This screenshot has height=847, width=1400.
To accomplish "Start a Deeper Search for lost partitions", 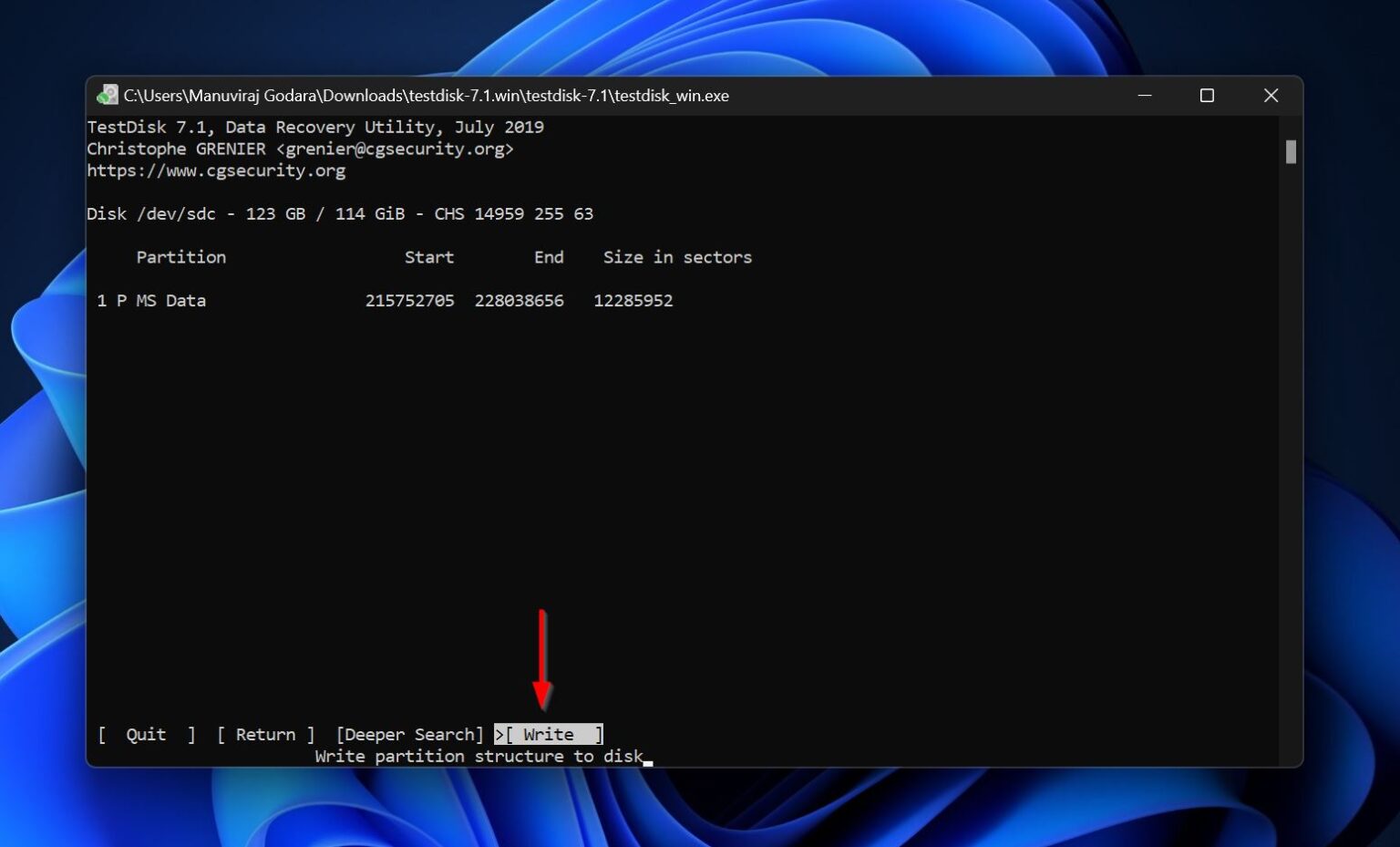I will point(409,734).
